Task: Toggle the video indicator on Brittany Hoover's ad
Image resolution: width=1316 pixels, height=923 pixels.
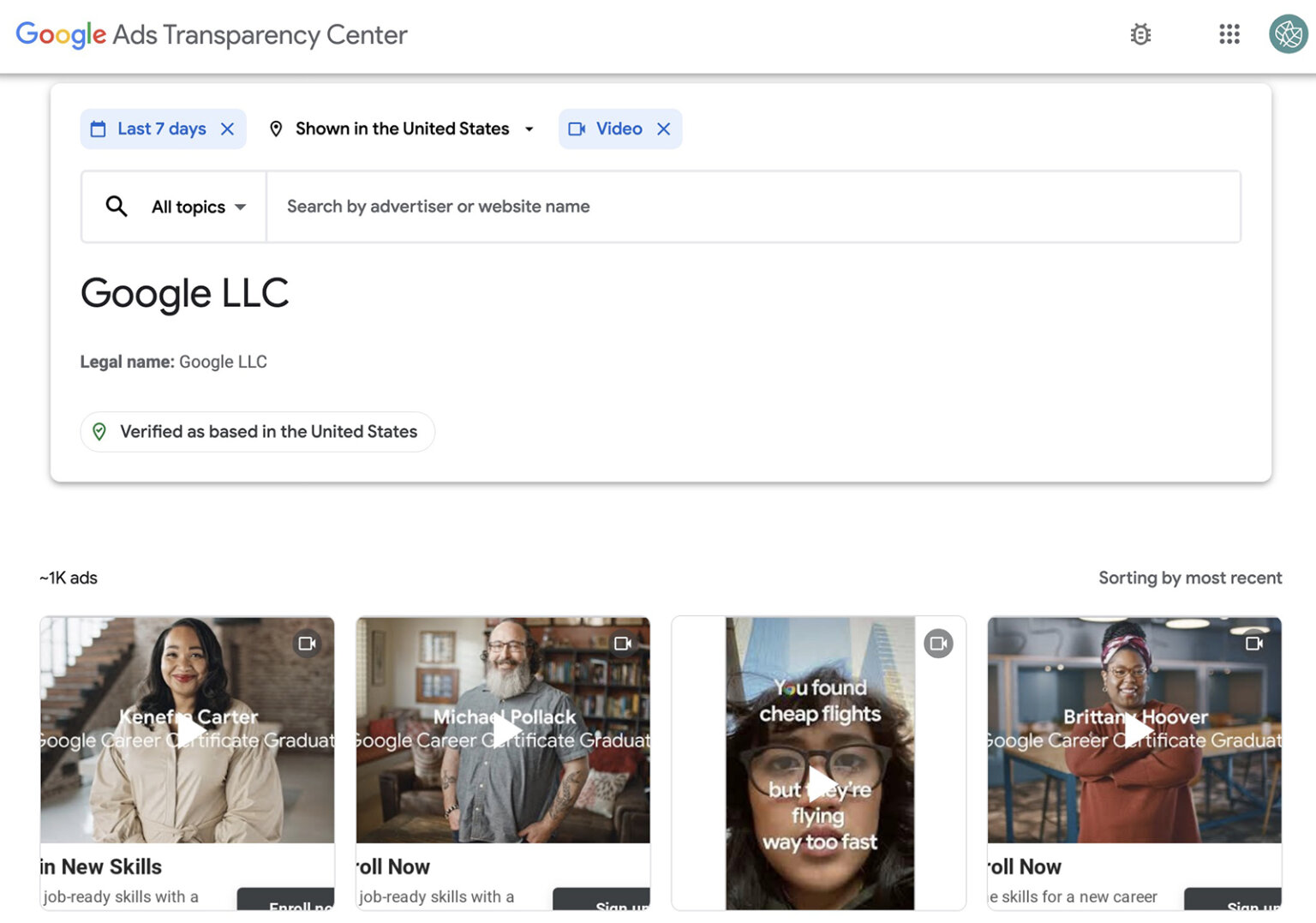Action: click(1254, 643)
